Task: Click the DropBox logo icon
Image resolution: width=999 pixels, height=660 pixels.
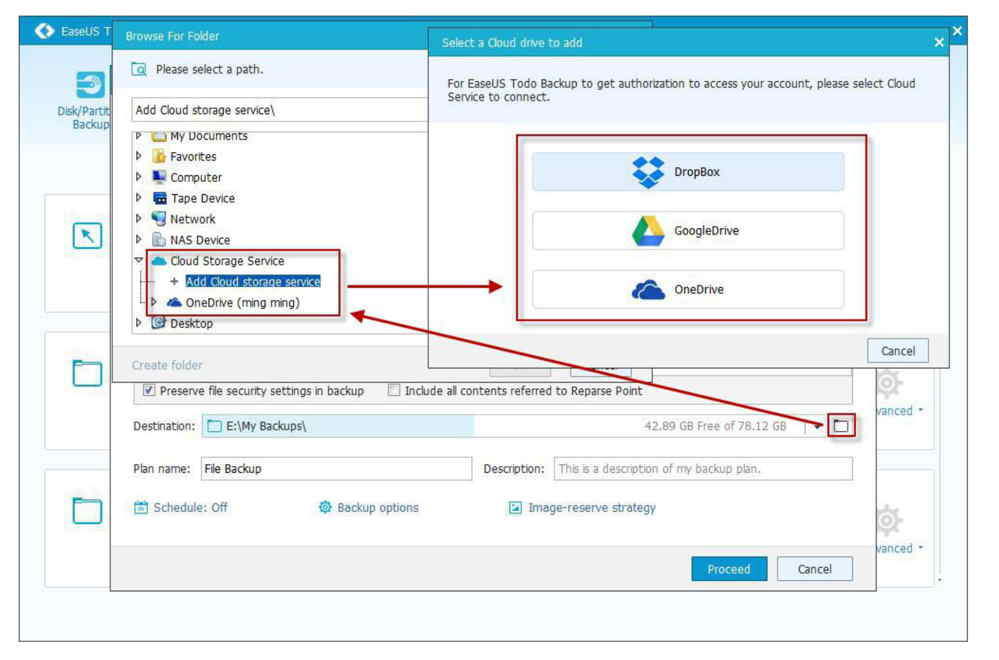Action: 648,172
